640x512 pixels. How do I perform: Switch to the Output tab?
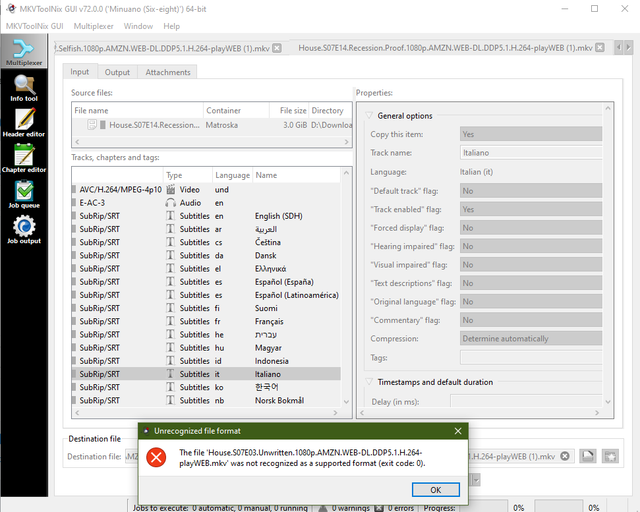[117, 72]
